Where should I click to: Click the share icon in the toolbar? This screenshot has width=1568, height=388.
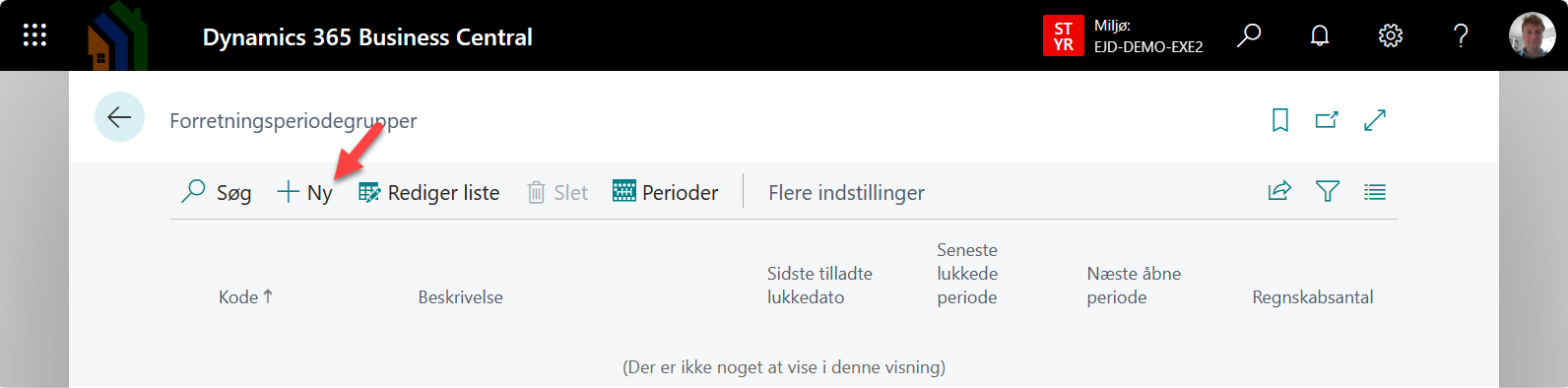[1279, 191]
